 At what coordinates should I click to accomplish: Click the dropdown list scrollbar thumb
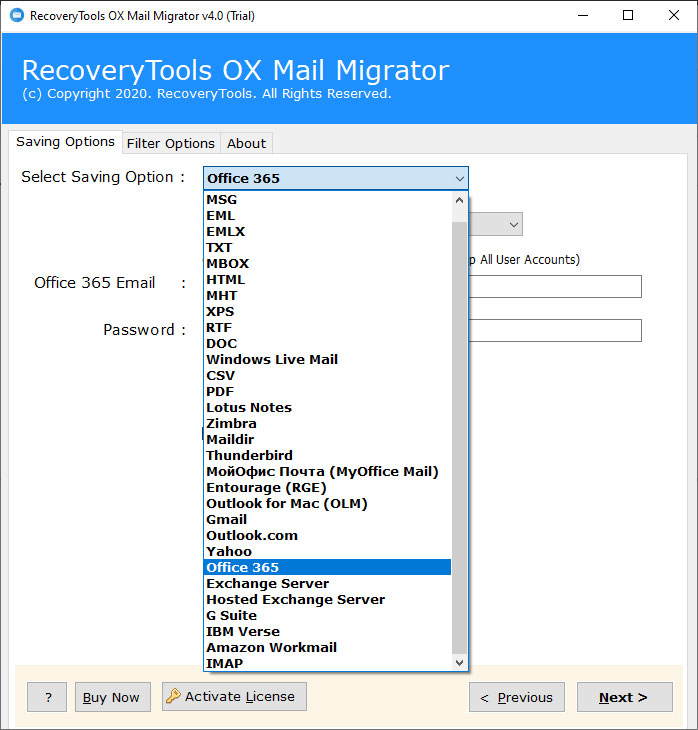point(460,438)
